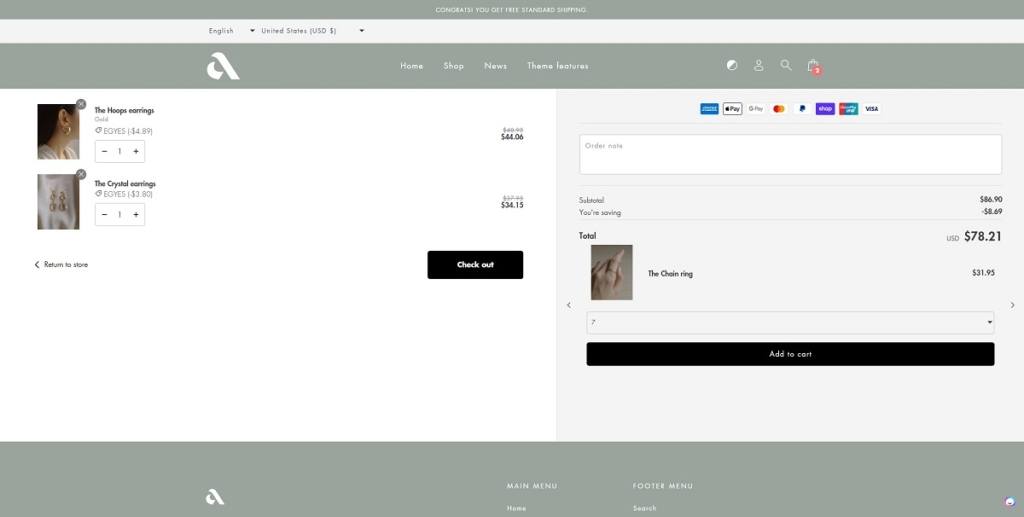Show previous recommended product arrow
Screen dimensions: 1024x517
pos(569,305)
